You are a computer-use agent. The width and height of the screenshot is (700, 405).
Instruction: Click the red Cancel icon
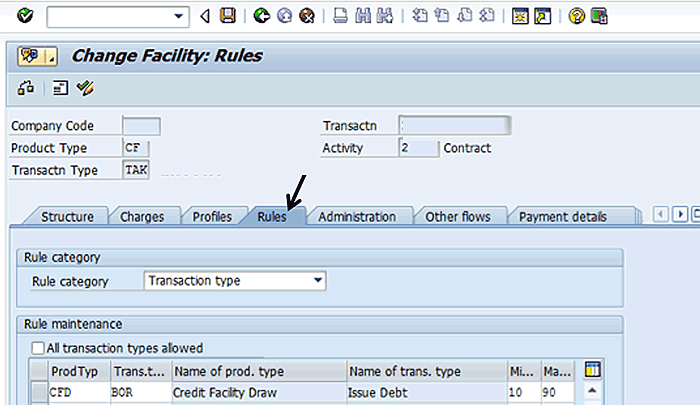coord(306,16)
